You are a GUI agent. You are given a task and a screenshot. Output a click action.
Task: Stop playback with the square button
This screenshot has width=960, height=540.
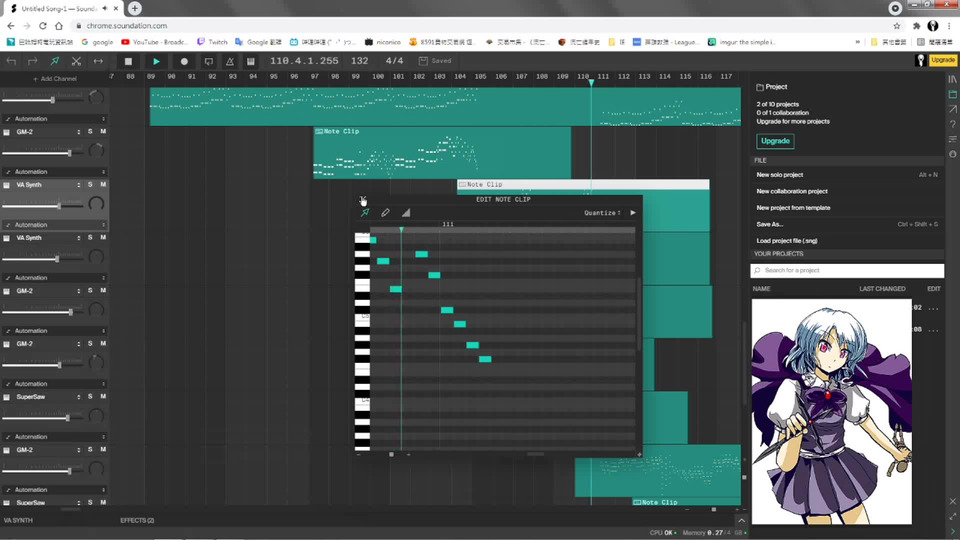click(x=128, y=61)
